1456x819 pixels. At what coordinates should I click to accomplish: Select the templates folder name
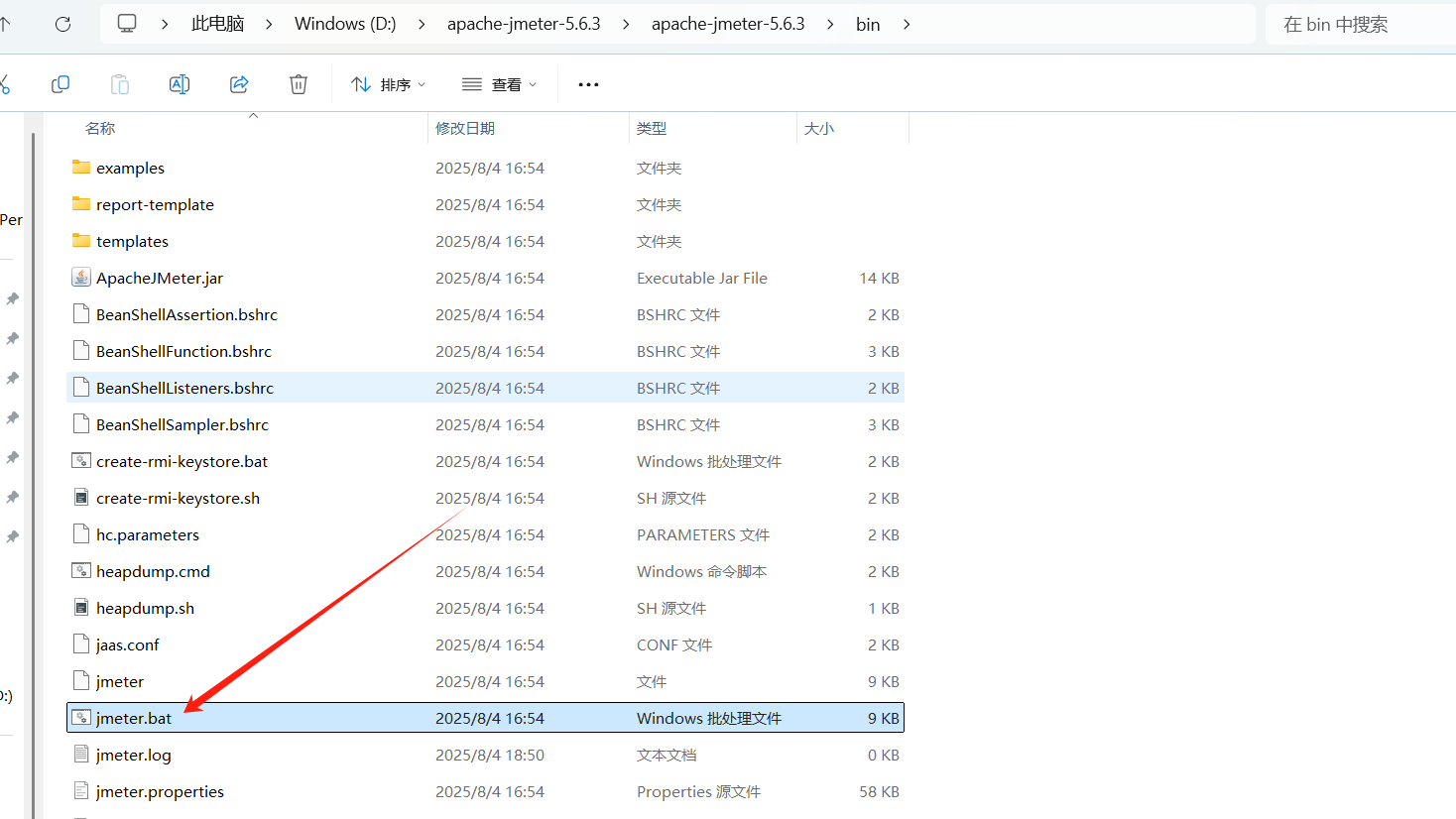pyautogui.click(x=132, y=241)
